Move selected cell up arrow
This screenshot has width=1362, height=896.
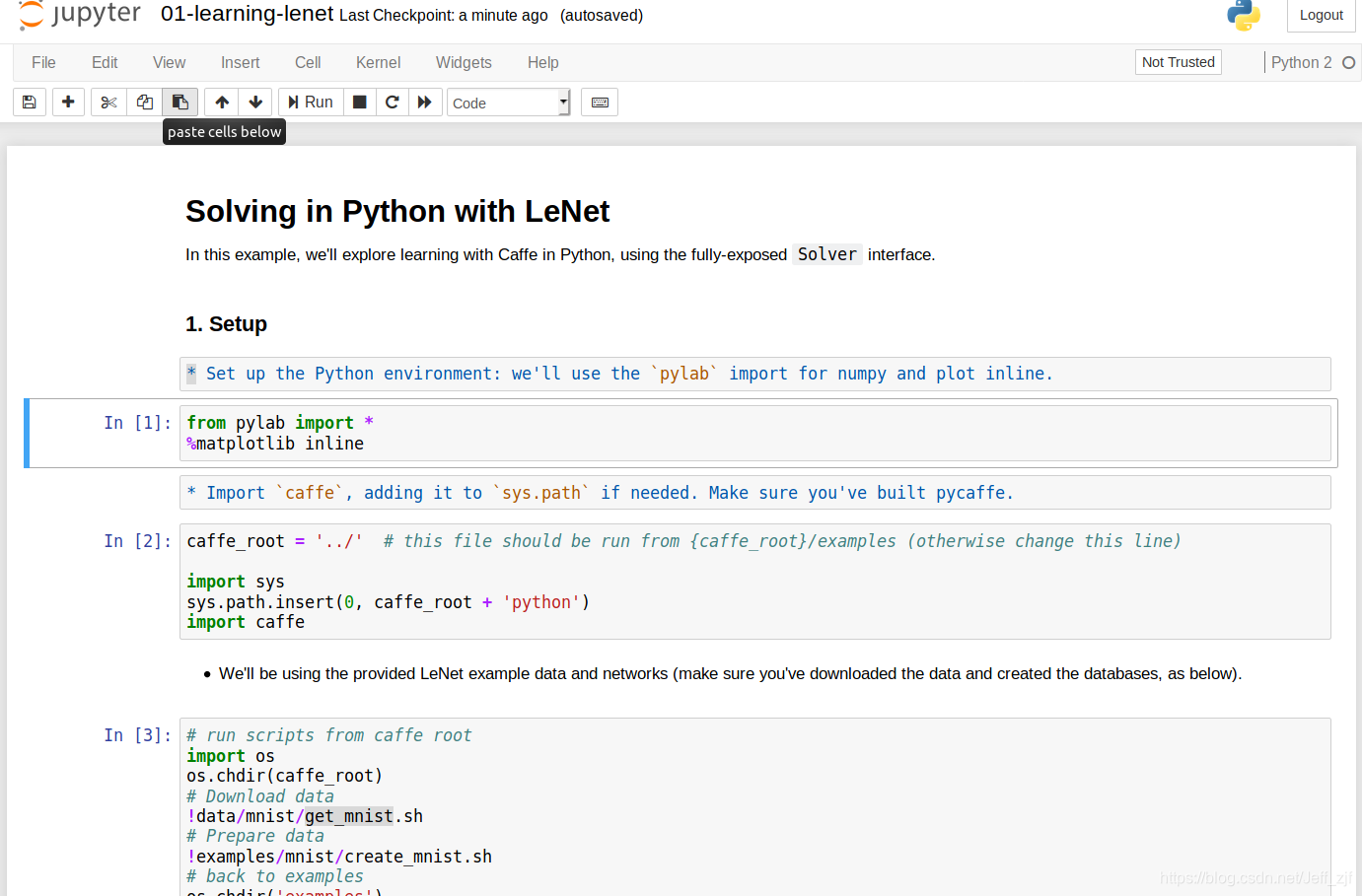pyautogui.click(x=222, y=103)
